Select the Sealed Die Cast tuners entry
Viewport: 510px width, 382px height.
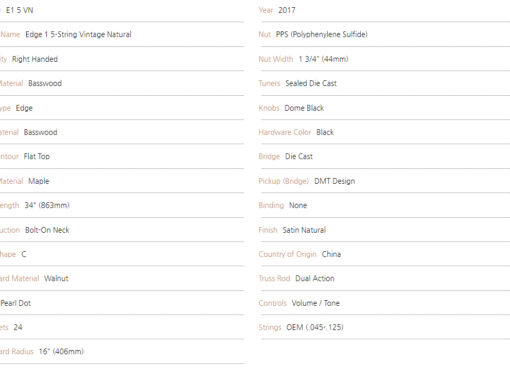point(311,83)
